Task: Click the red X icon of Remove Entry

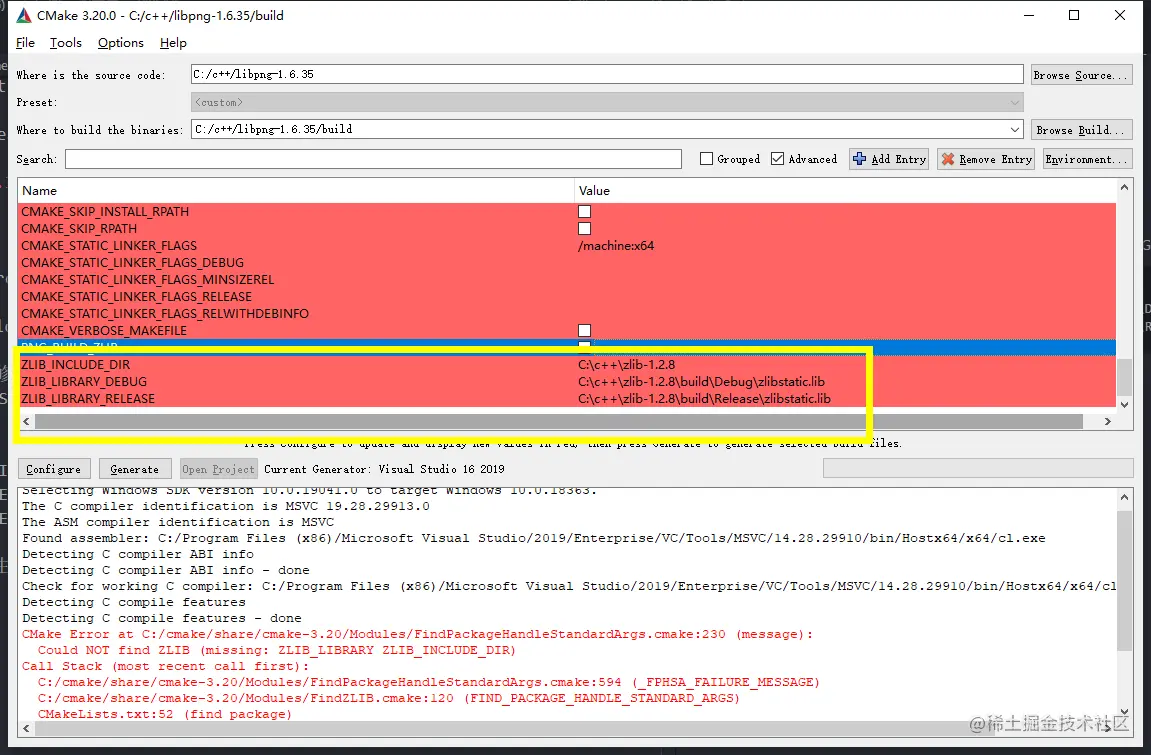Action: pyautogui.click(x=948, y=158)
